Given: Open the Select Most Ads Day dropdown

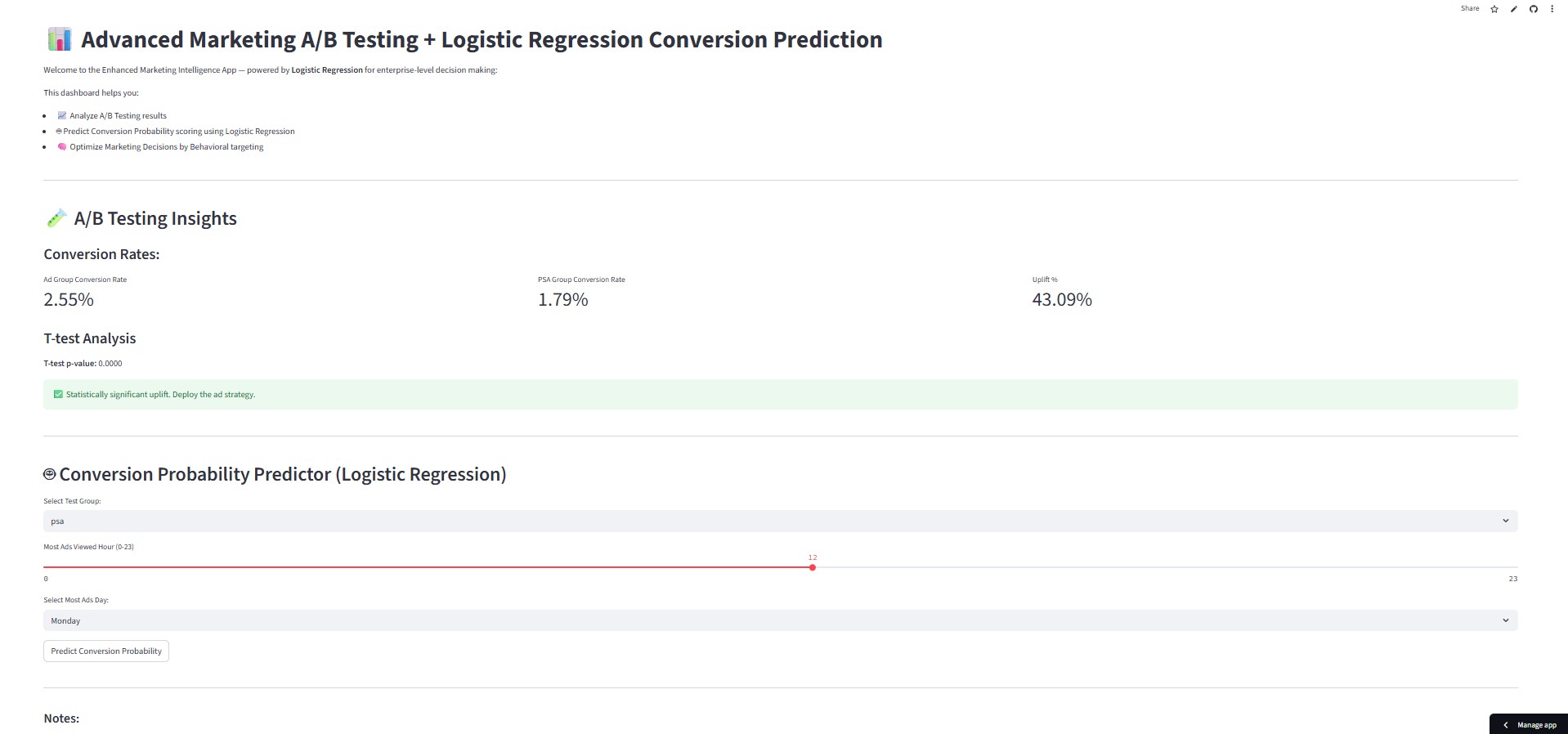Looking at the screenshot, I should (x=780, y=620).
